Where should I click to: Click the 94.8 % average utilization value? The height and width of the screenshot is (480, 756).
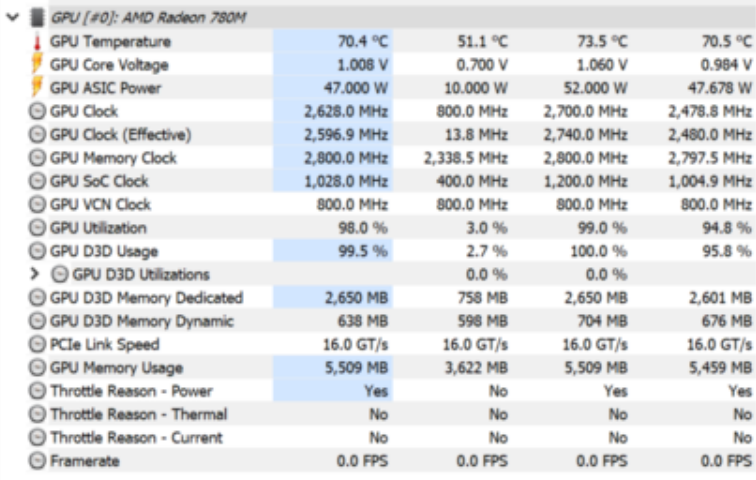[727, 228]
